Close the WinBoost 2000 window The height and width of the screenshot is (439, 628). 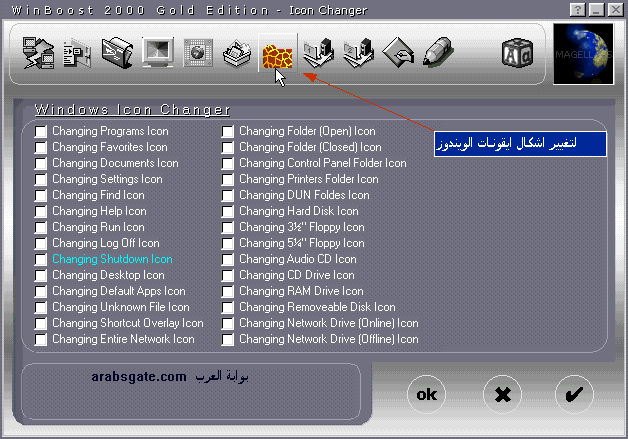(x=615, y=10)
